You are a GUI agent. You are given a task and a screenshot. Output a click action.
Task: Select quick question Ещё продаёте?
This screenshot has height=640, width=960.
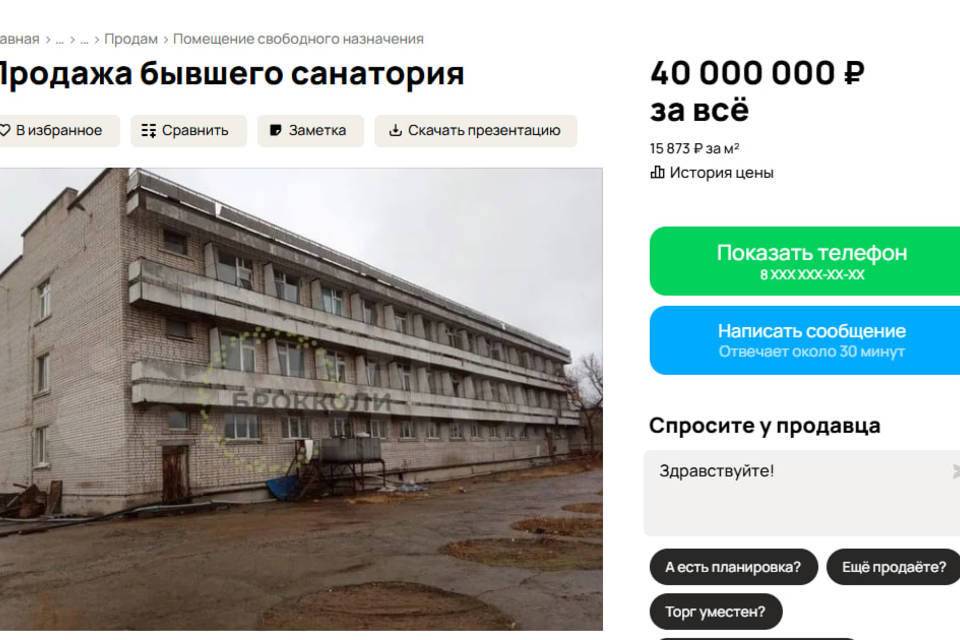click(894, 567)
